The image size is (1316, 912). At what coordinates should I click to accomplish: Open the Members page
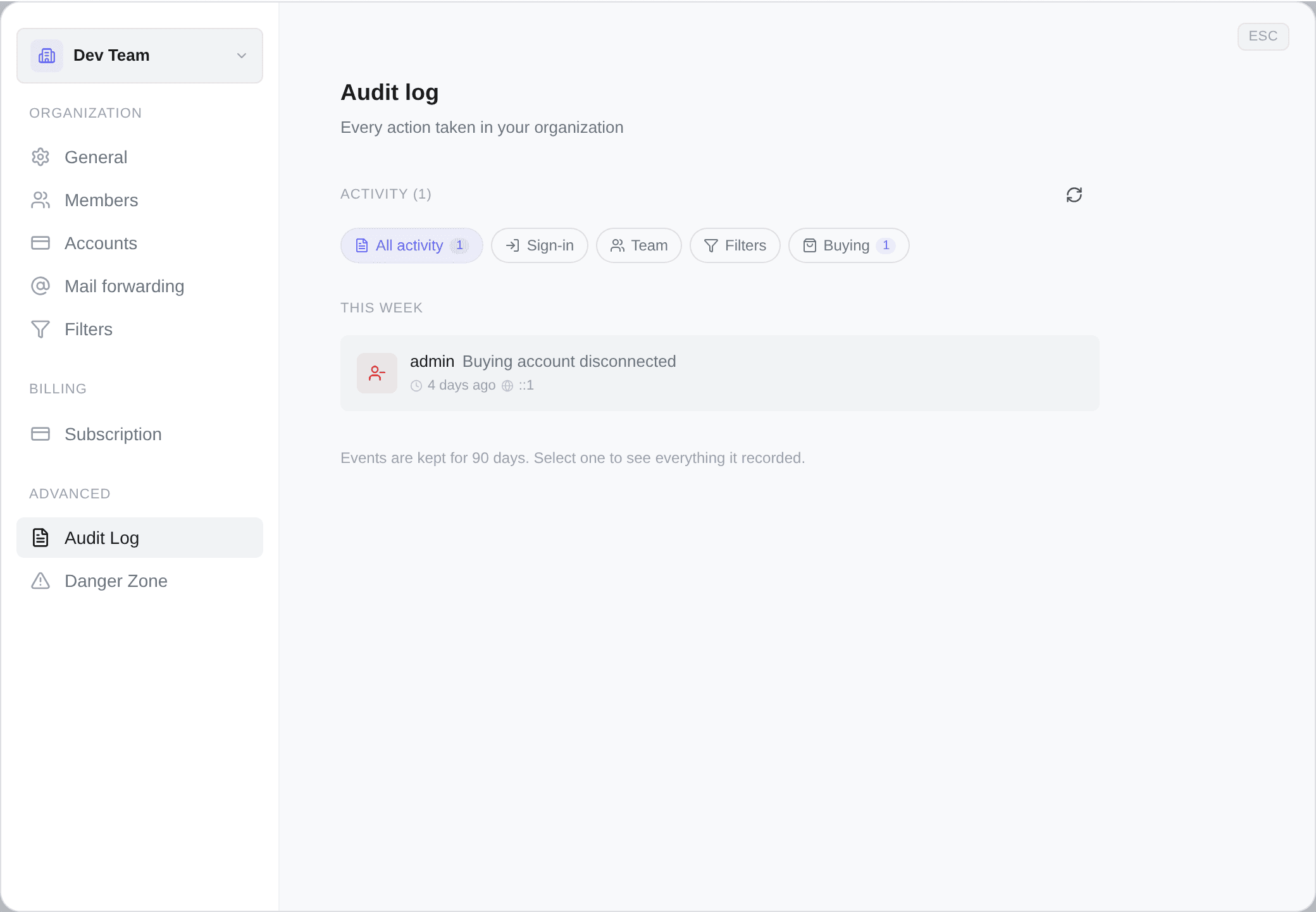140,200
